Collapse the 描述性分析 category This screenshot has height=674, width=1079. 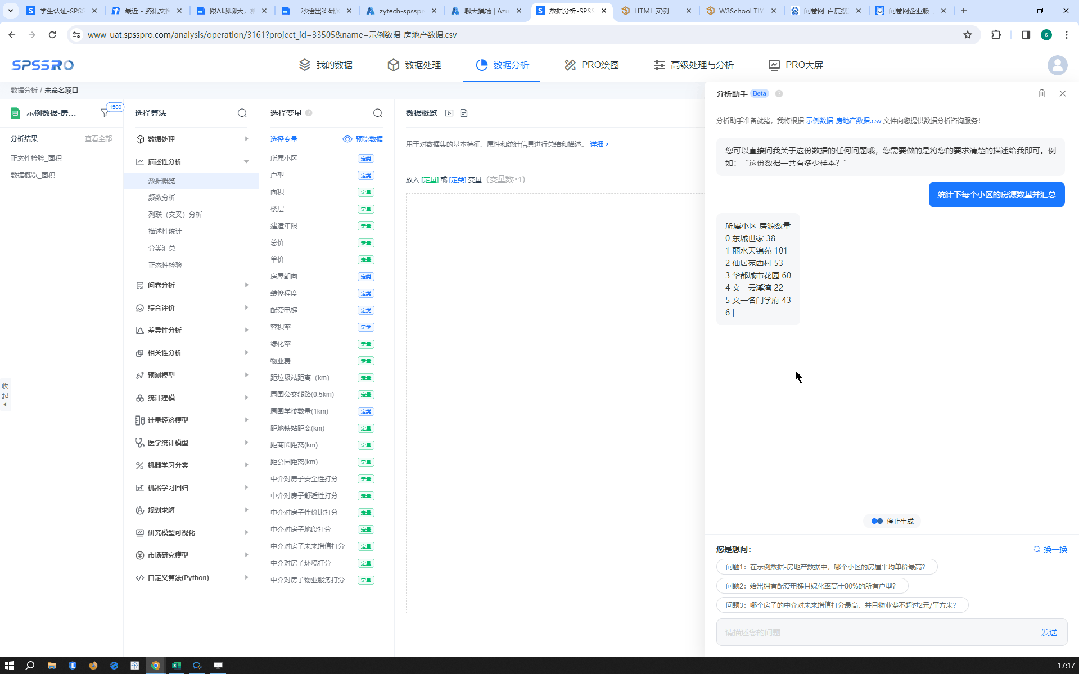246,161
